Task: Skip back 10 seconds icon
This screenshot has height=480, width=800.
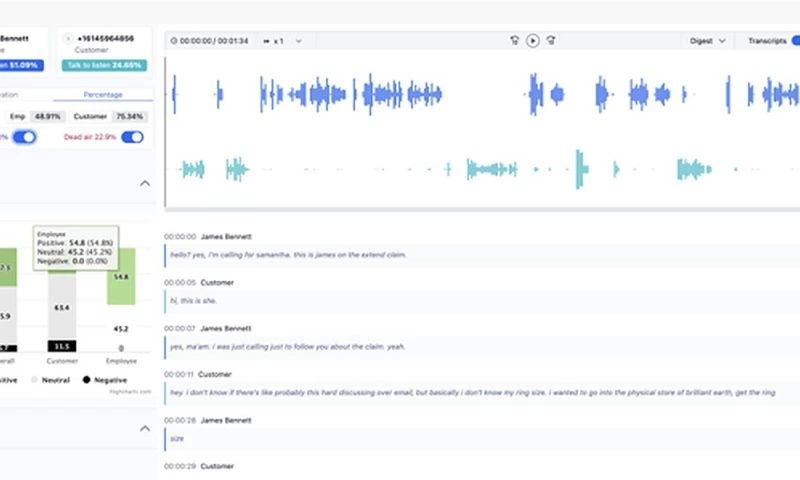Action: (514, 40)
